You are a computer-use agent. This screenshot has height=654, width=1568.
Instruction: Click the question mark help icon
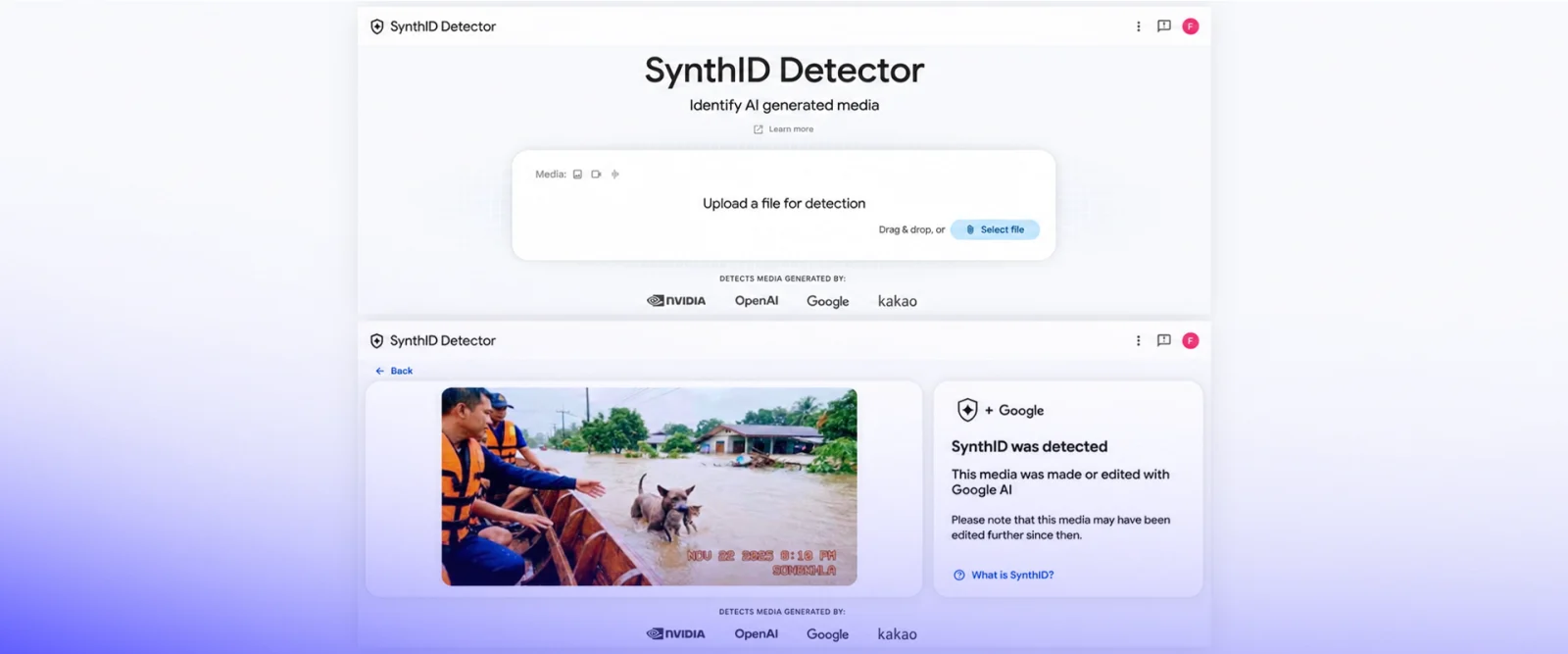point(959,576)
